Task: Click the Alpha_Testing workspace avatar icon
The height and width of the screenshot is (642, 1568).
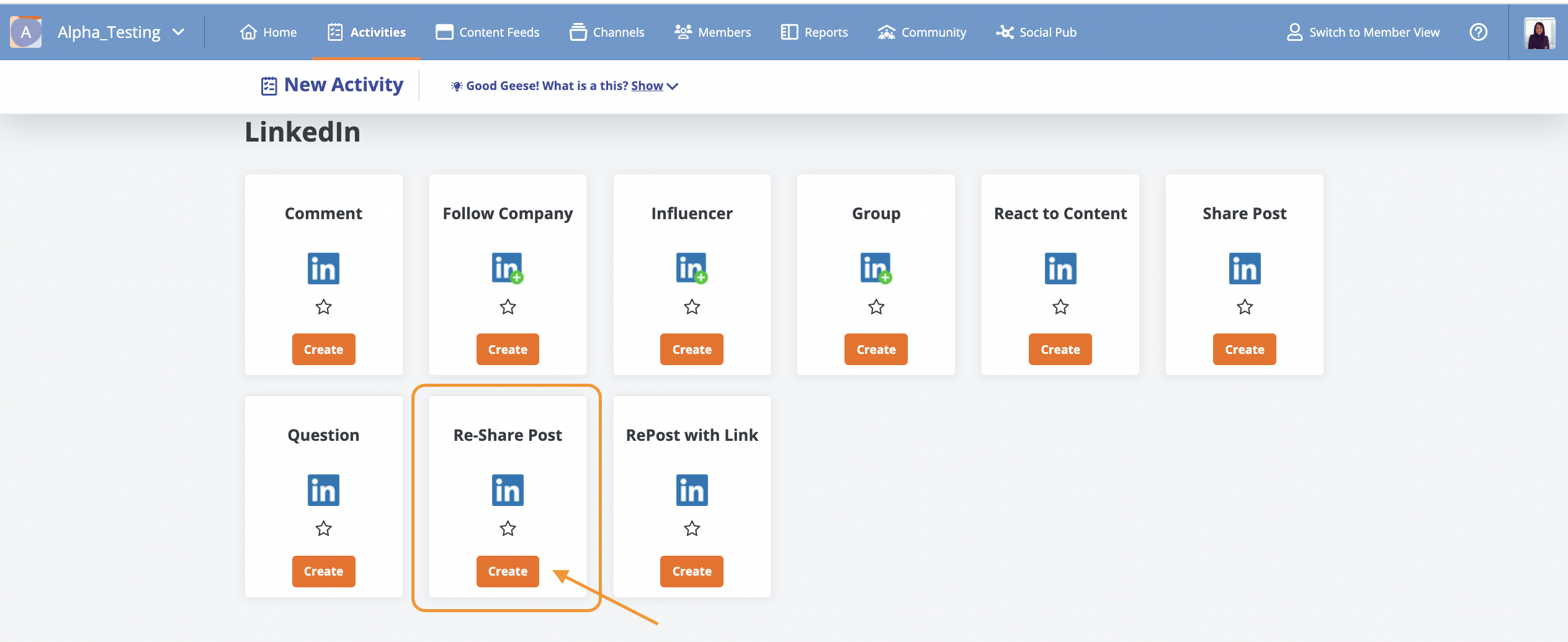Action: [25, 32]
